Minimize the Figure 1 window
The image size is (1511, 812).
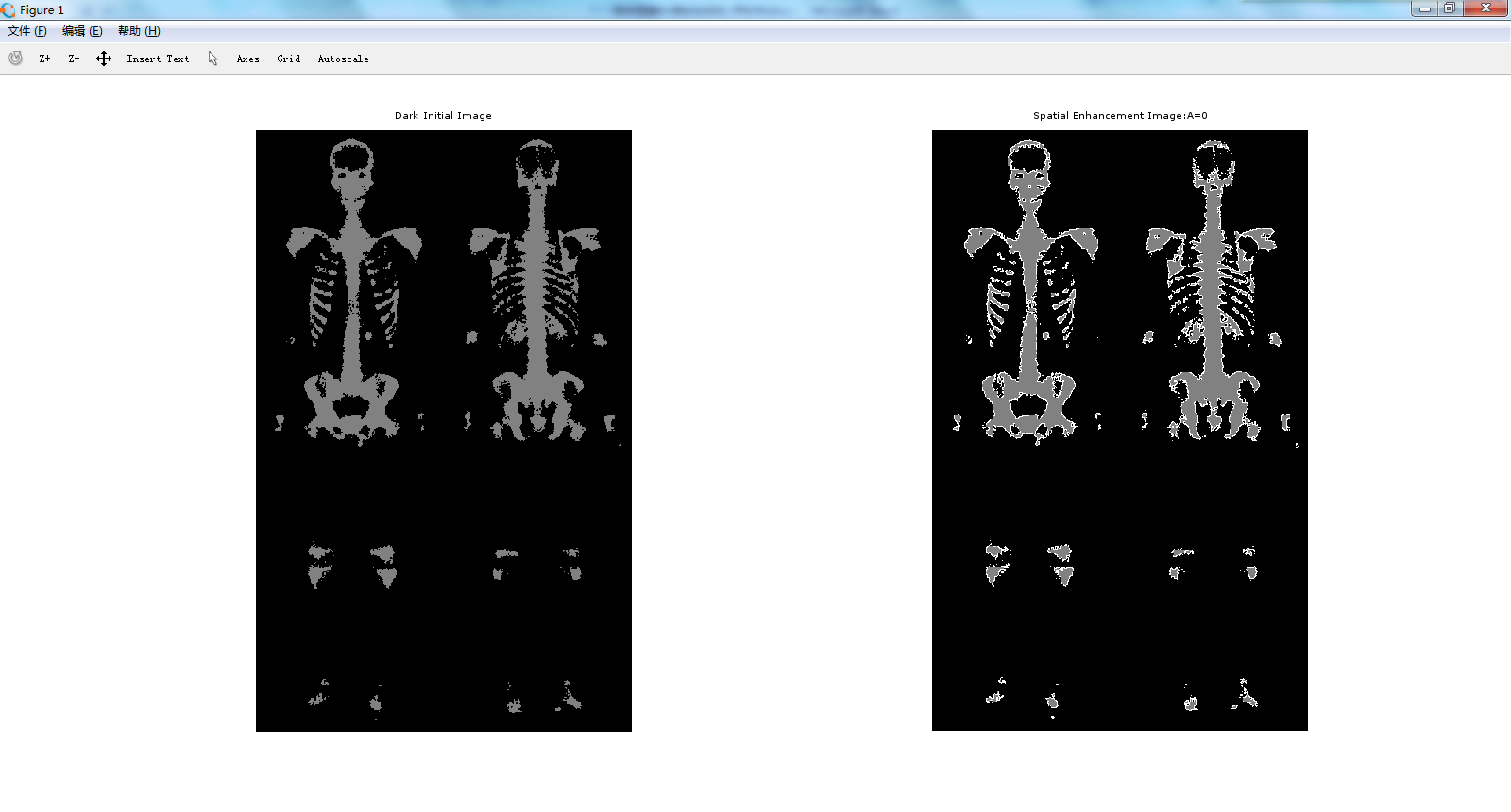coord(1425,8)
